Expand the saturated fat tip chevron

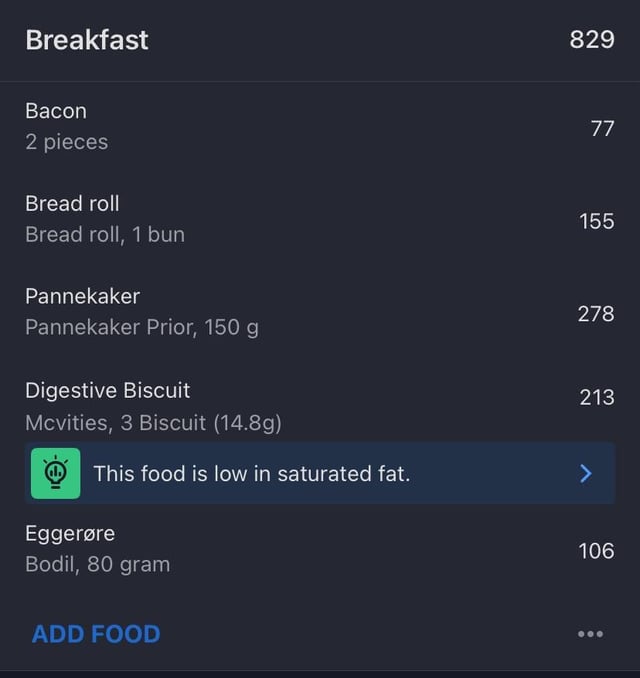pyautogui.click(x=586, y=473)
